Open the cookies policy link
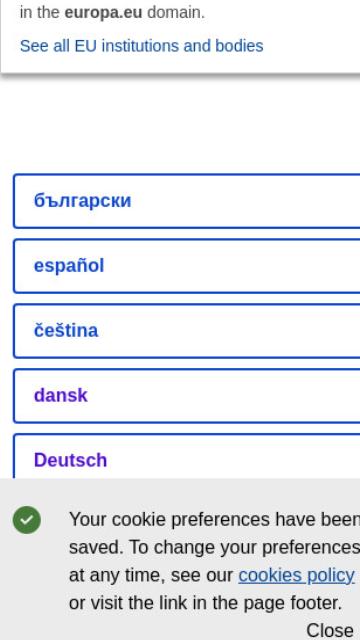Image resolution: width=360 pixels, height=640 pixels. pos(296,575)
